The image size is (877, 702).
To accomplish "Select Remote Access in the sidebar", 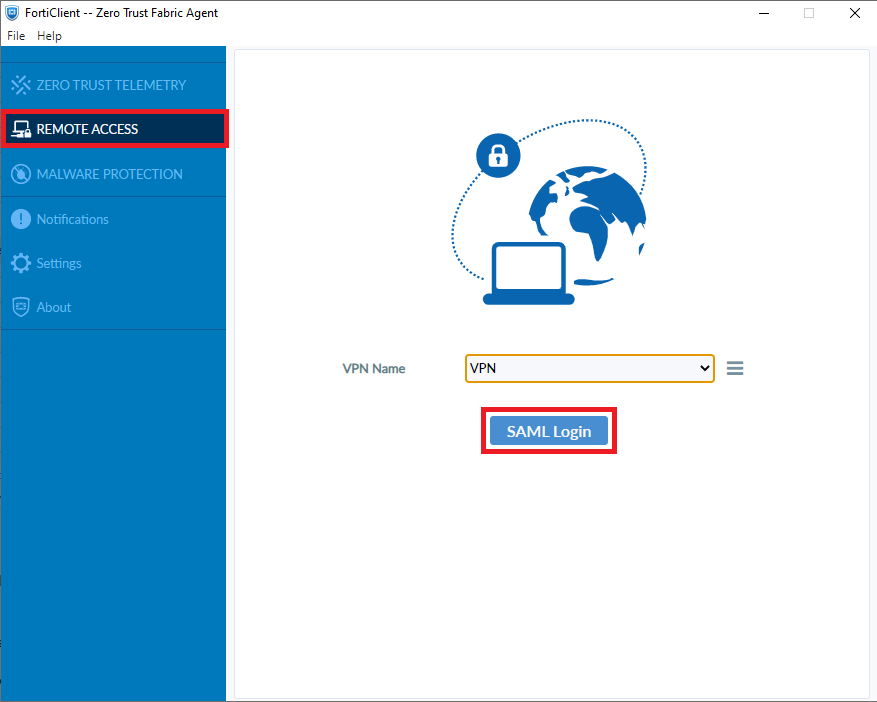I will 114,129.
